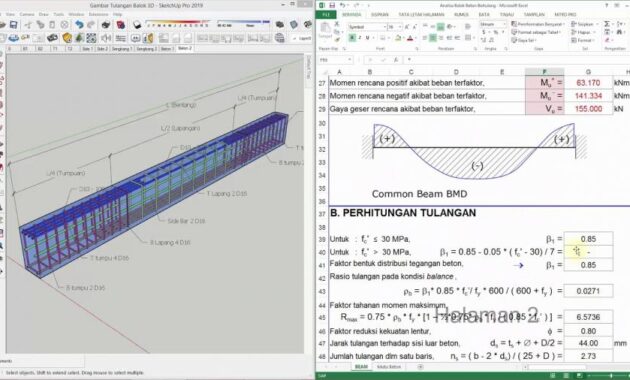Open the Sisipkan cells dropdown
The image size is (630, 380).
click(x=584, y=24)
